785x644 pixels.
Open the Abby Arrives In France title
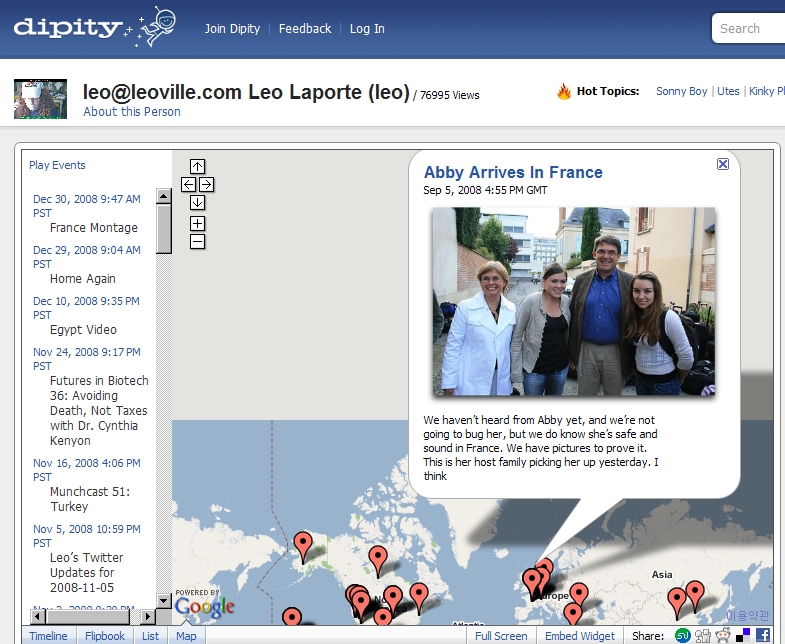point(513,172)
